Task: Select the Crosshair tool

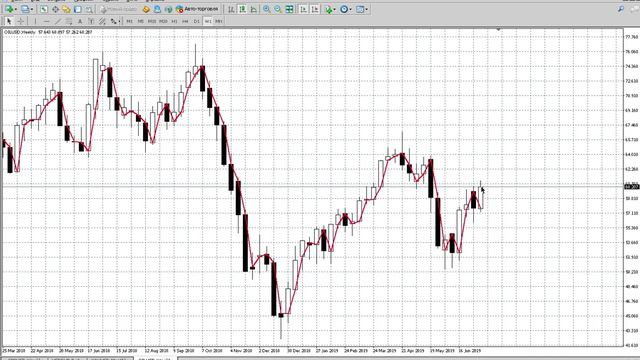Action: coord(20,21)
